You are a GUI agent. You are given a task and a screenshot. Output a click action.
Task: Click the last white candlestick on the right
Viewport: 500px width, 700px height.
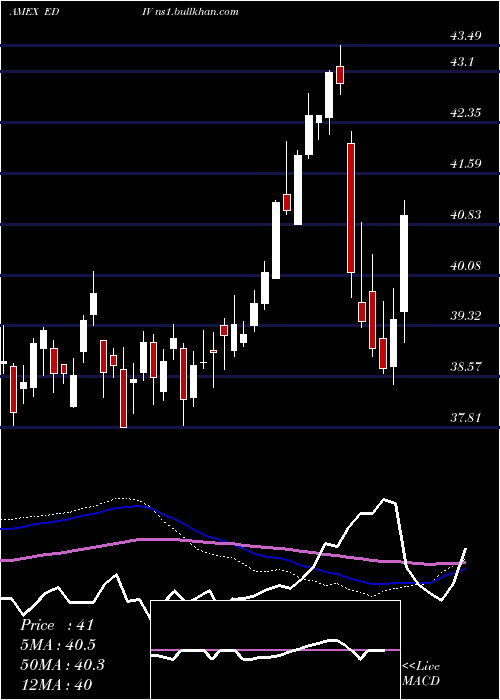(404, 263)
